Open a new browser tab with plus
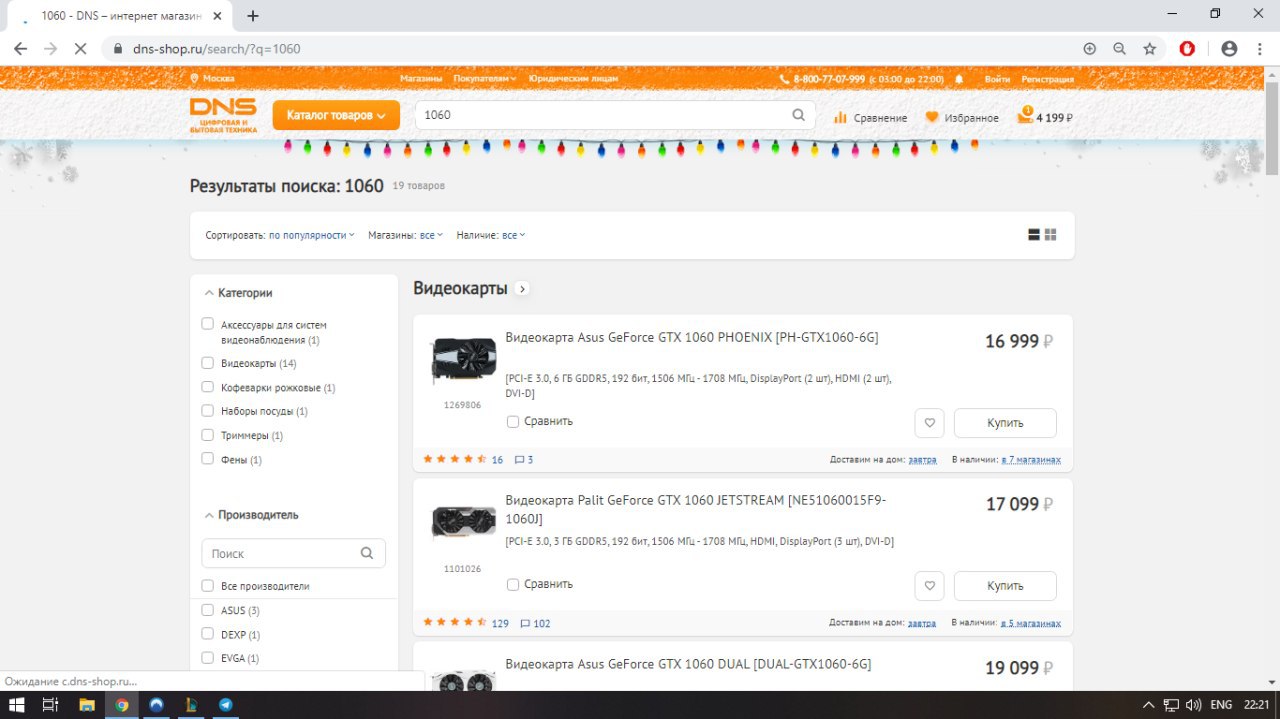 click(253, 16)
